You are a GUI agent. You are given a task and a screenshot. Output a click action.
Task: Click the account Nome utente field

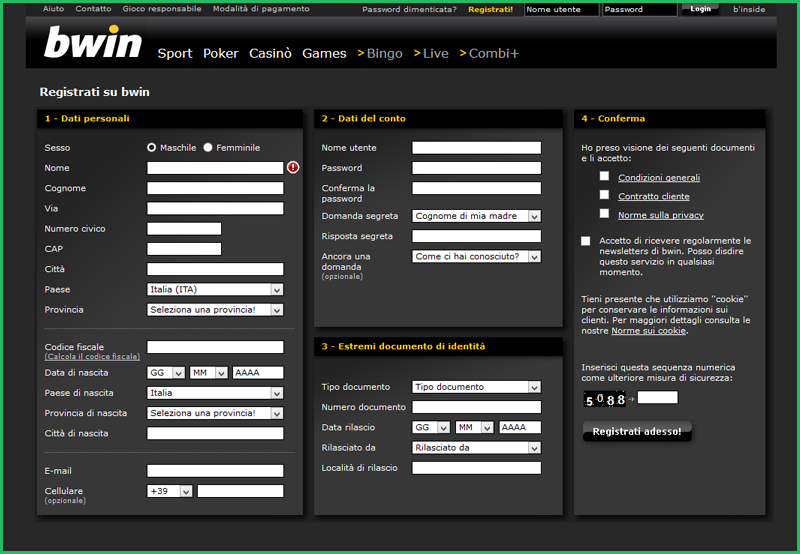[477, 148]
